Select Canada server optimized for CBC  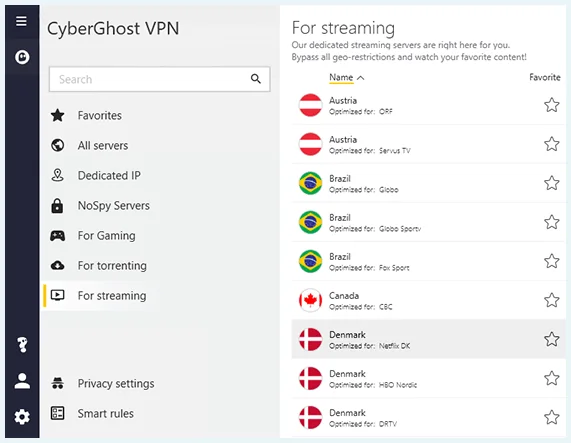[428, 300]
